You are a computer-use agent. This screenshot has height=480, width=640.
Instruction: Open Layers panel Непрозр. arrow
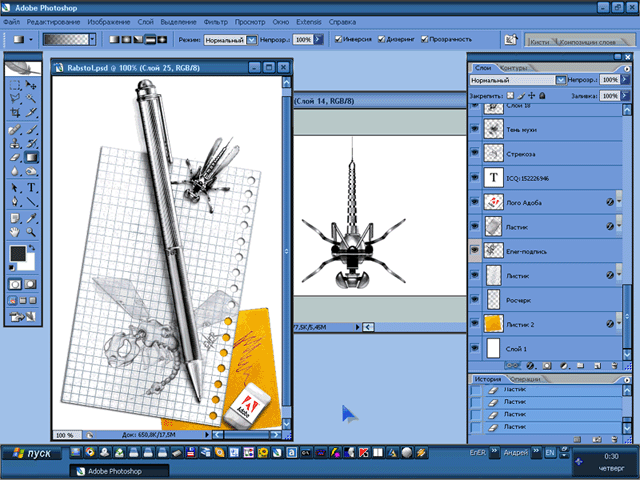[x=625, y=80]
